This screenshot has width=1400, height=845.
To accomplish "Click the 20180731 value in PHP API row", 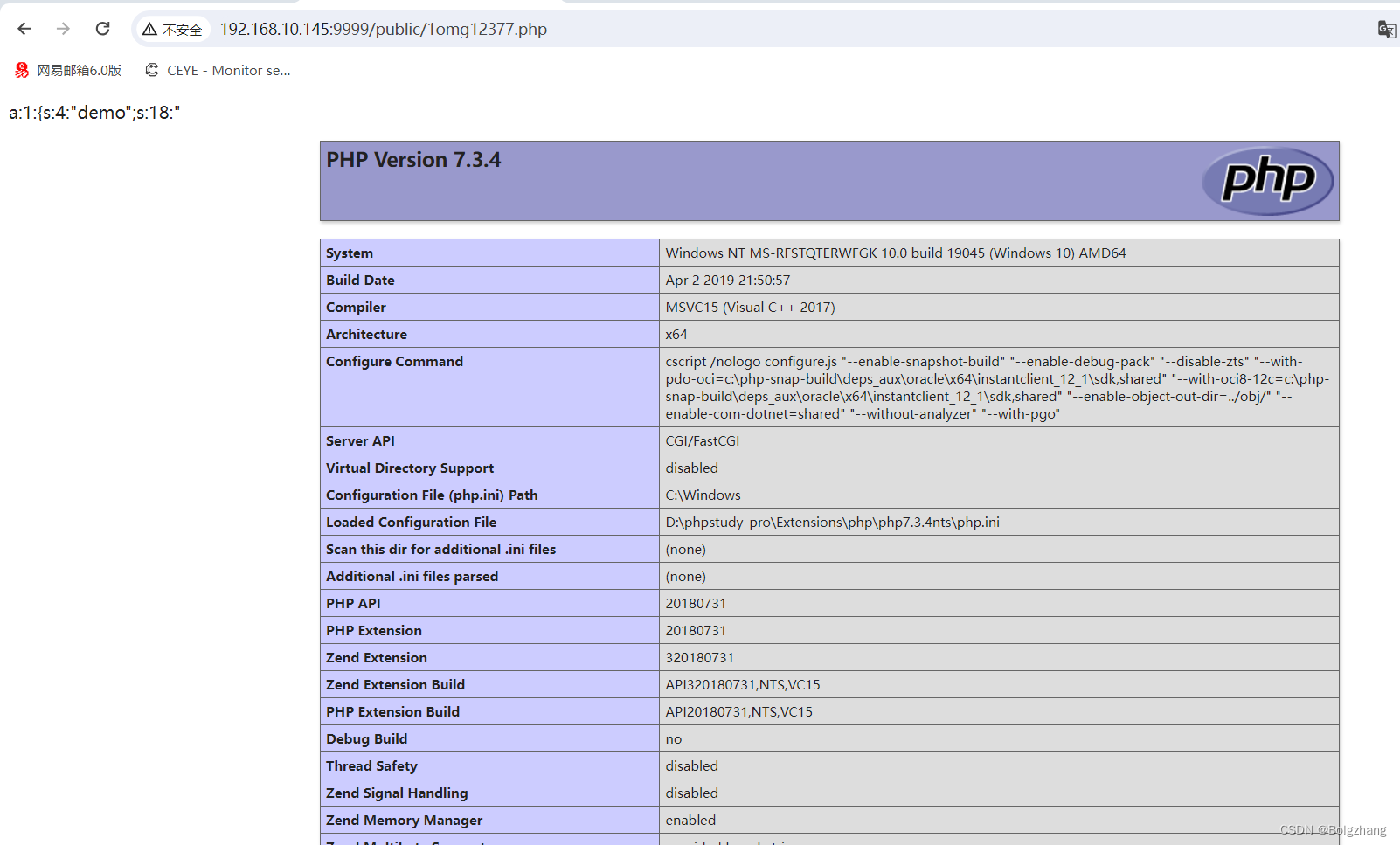I will 696,604.
